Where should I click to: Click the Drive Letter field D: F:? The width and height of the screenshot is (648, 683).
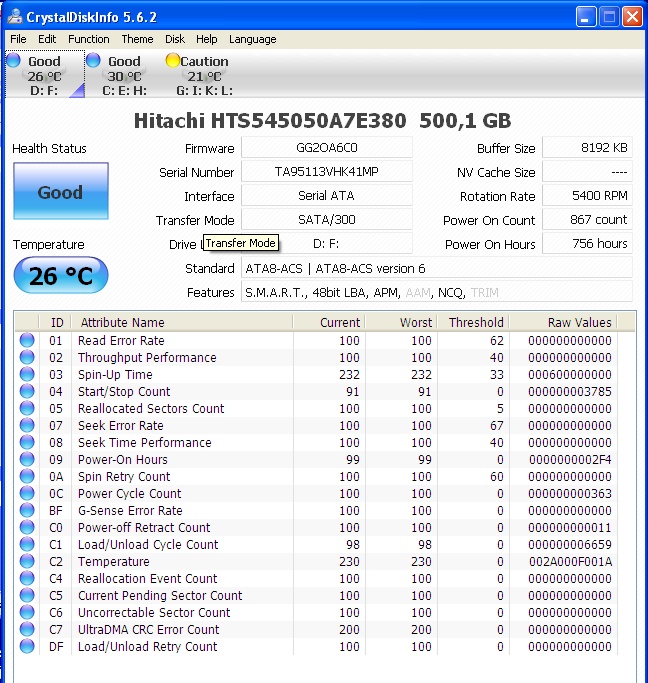pyautogui.click(x=327, y=244)
